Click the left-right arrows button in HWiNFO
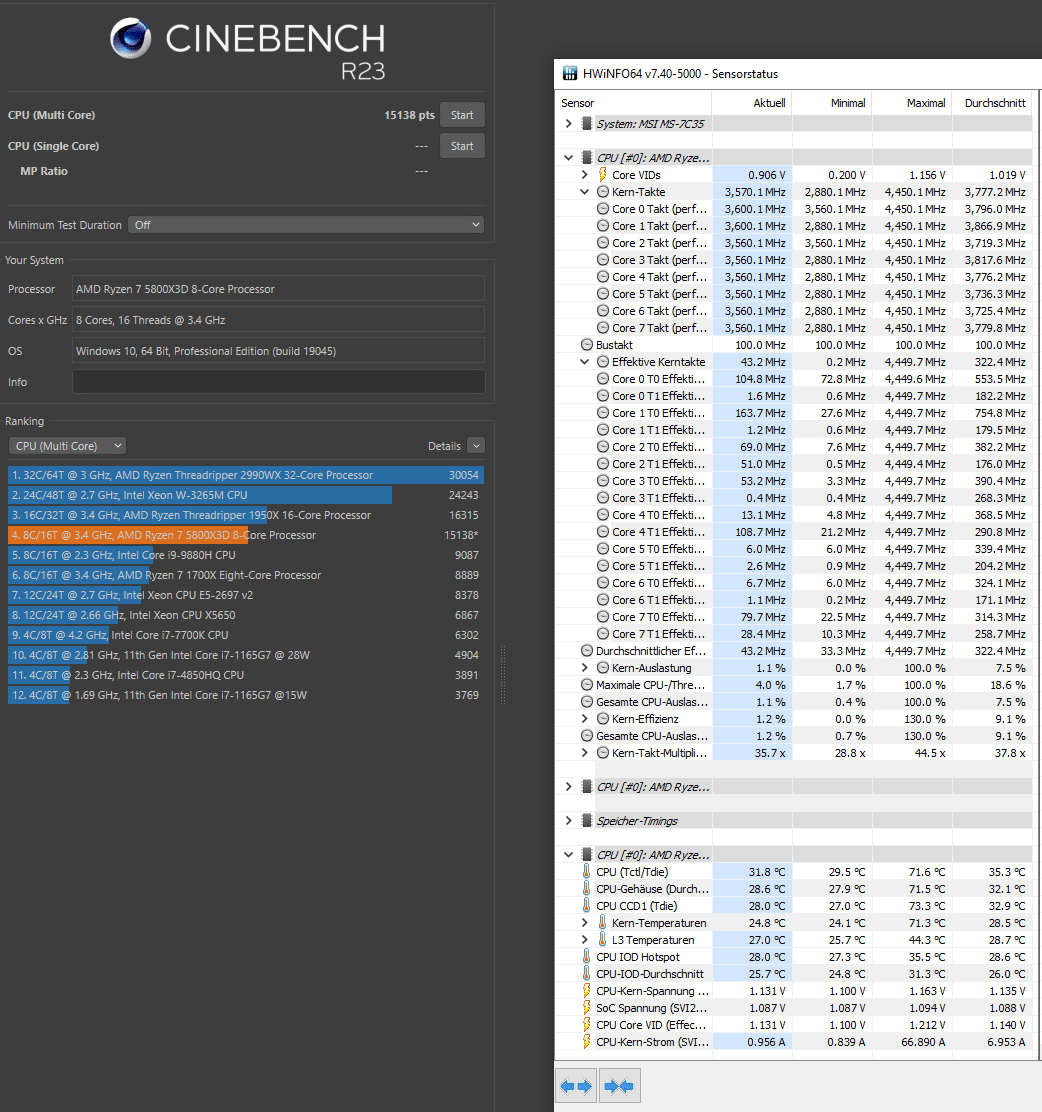 [576, 1086]
